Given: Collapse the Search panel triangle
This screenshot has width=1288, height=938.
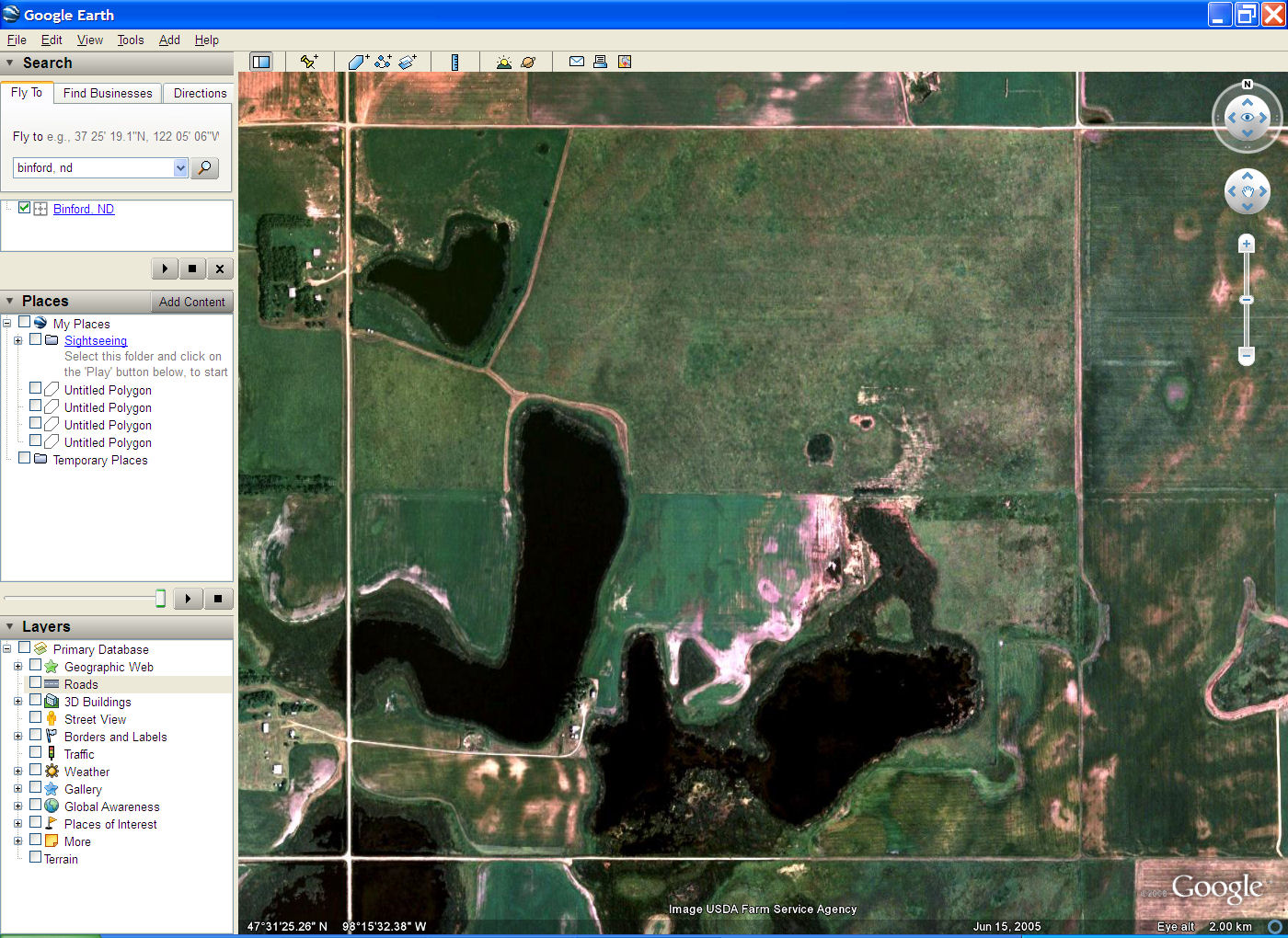Looking at the screenshot, I should pyautogui.click(x=10, y=63).
